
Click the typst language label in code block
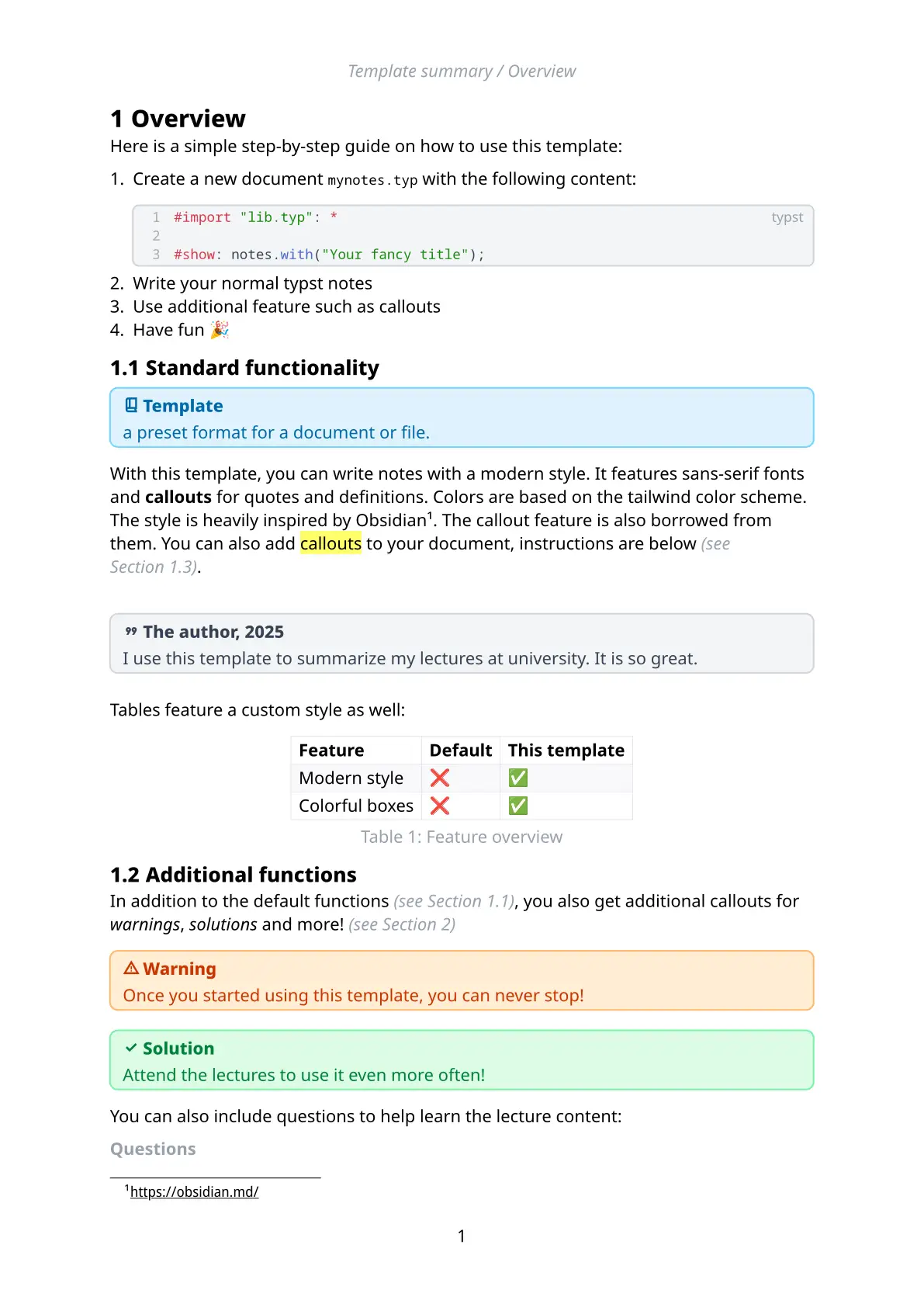pyautogui.click(x=787, y=217)
